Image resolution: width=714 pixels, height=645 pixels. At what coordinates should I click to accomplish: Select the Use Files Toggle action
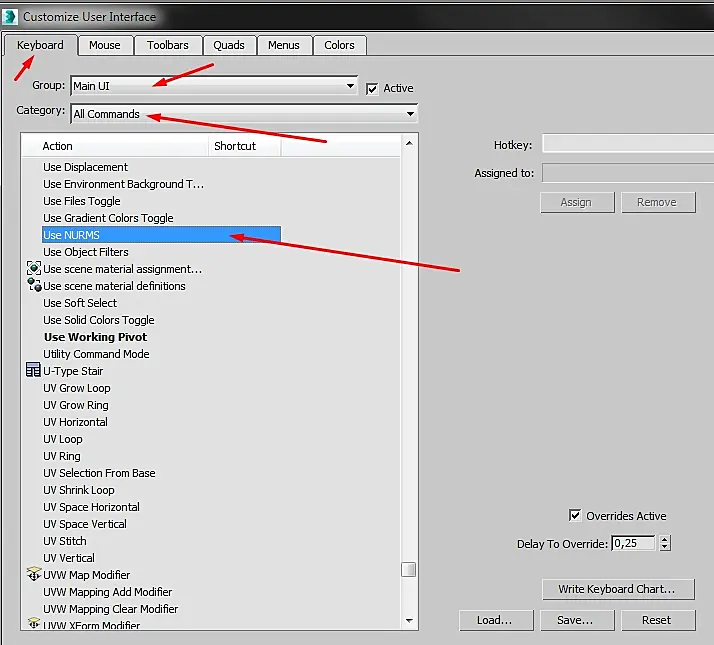[82, 201]
